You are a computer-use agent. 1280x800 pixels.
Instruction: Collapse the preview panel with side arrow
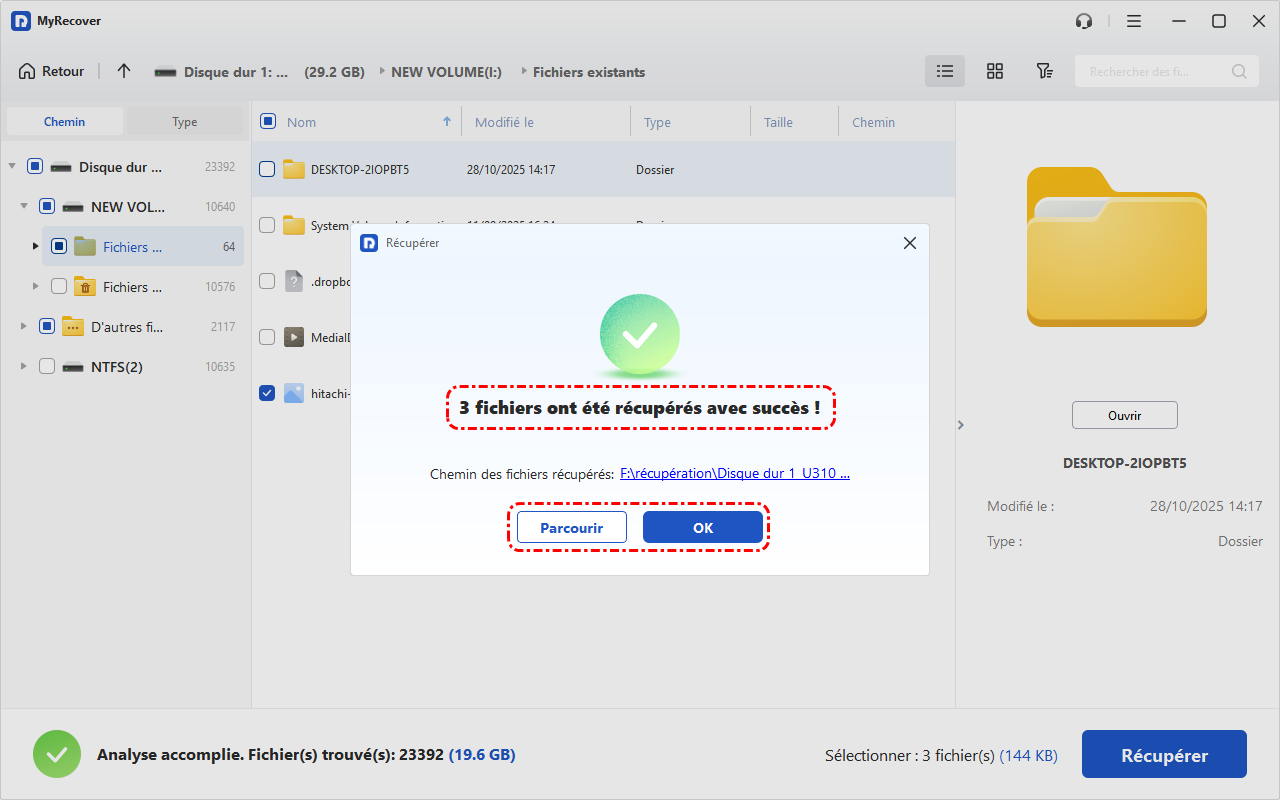coord(961,425)
